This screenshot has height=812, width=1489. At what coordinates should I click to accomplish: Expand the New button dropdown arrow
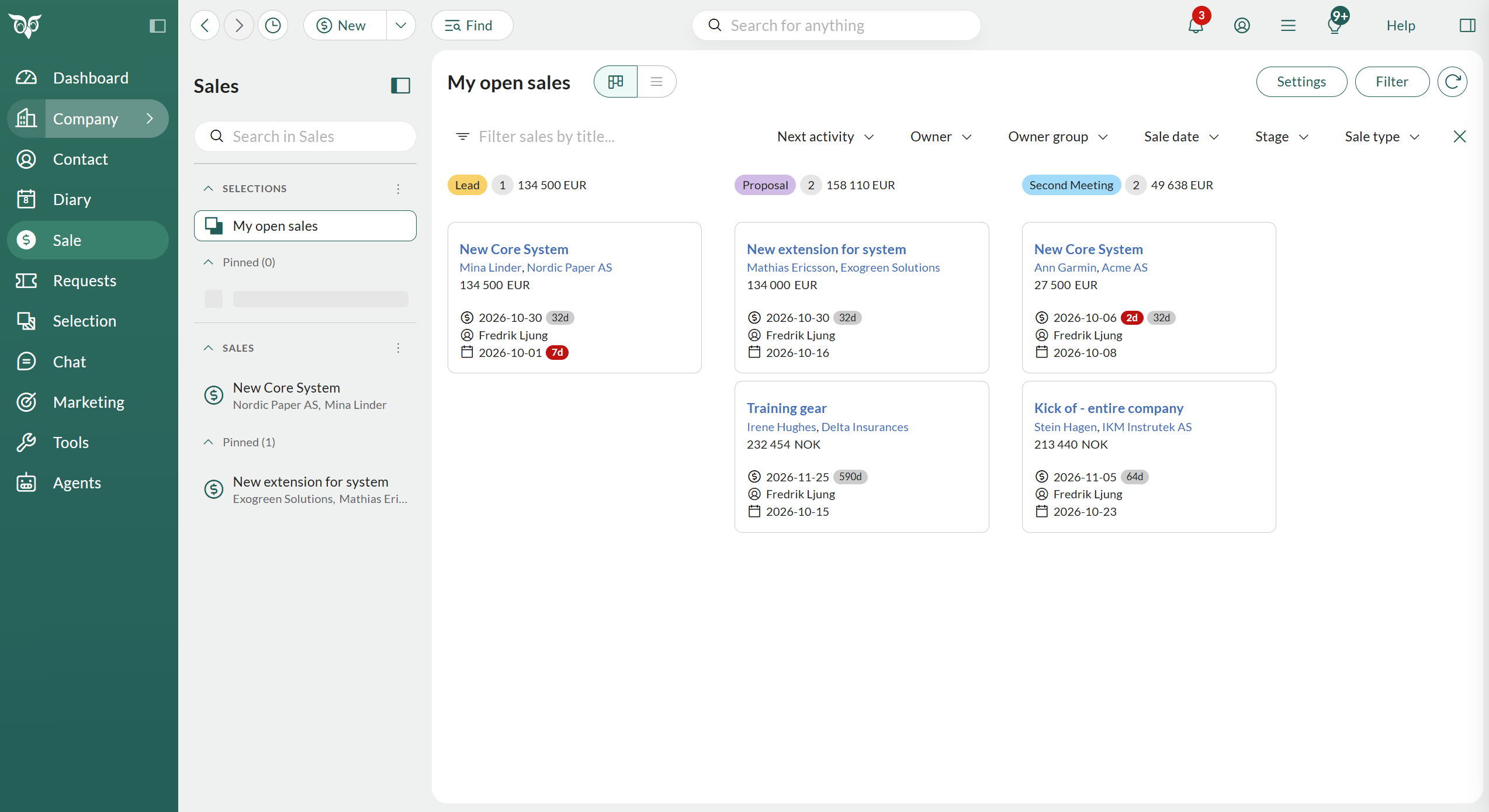point(401,26)
